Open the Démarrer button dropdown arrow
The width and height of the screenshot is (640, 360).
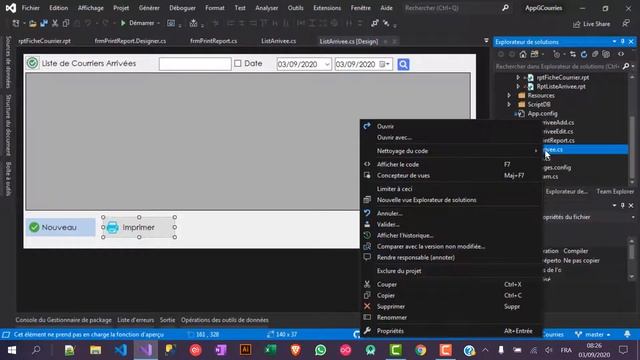158,23
